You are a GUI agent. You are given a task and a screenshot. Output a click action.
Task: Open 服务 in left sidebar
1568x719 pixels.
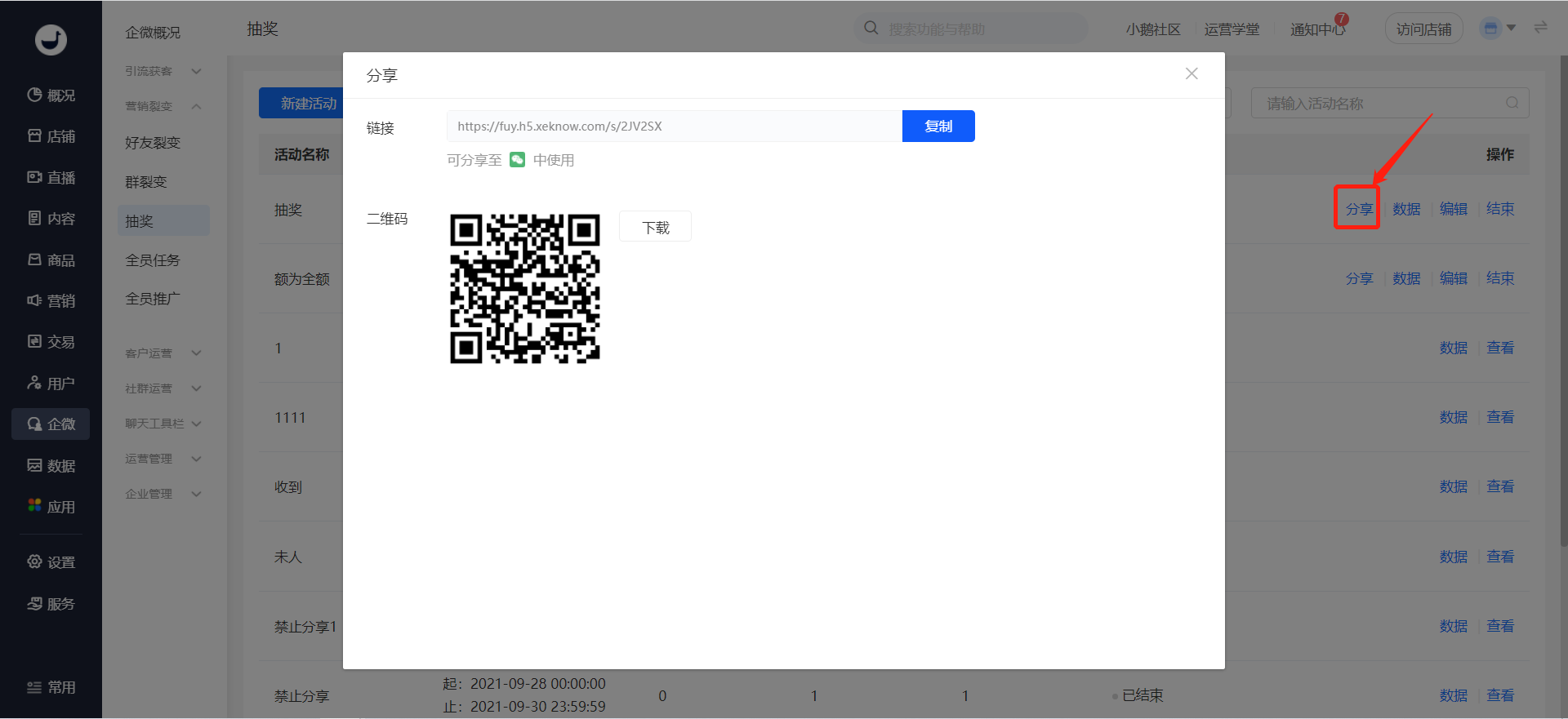(51, 604)
